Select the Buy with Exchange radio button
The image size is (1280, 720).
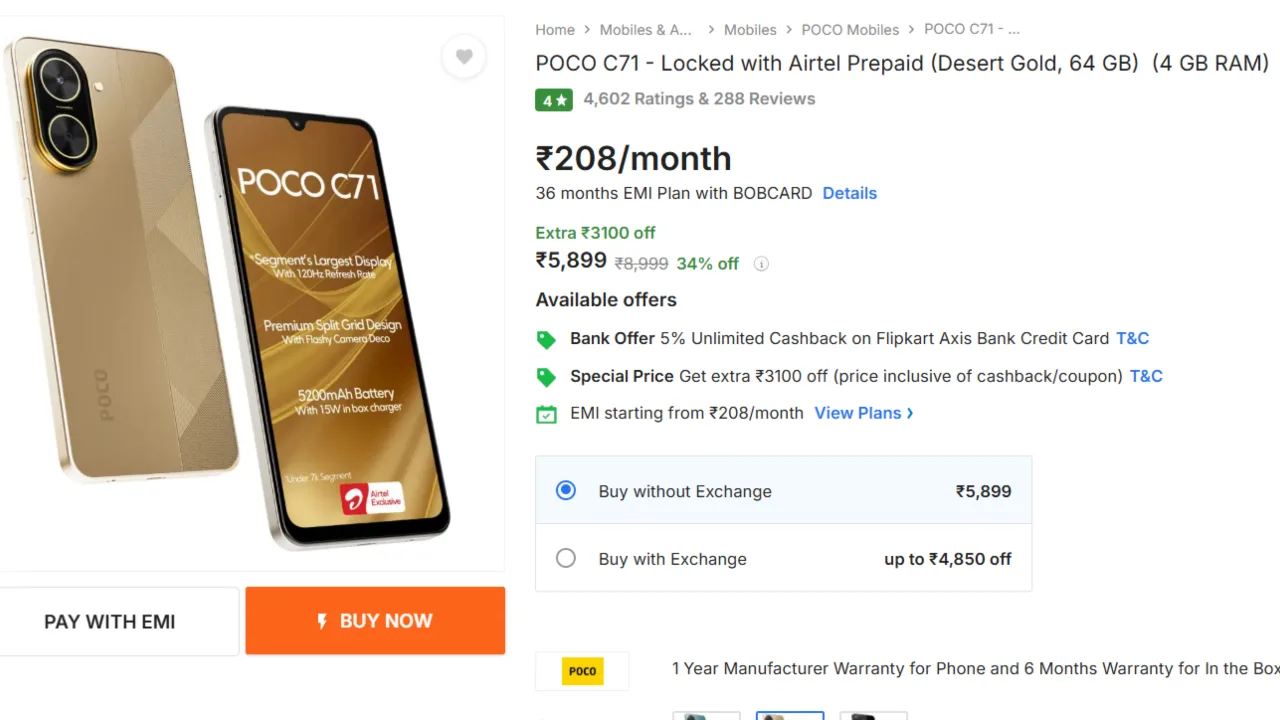[x=566, y=558]
